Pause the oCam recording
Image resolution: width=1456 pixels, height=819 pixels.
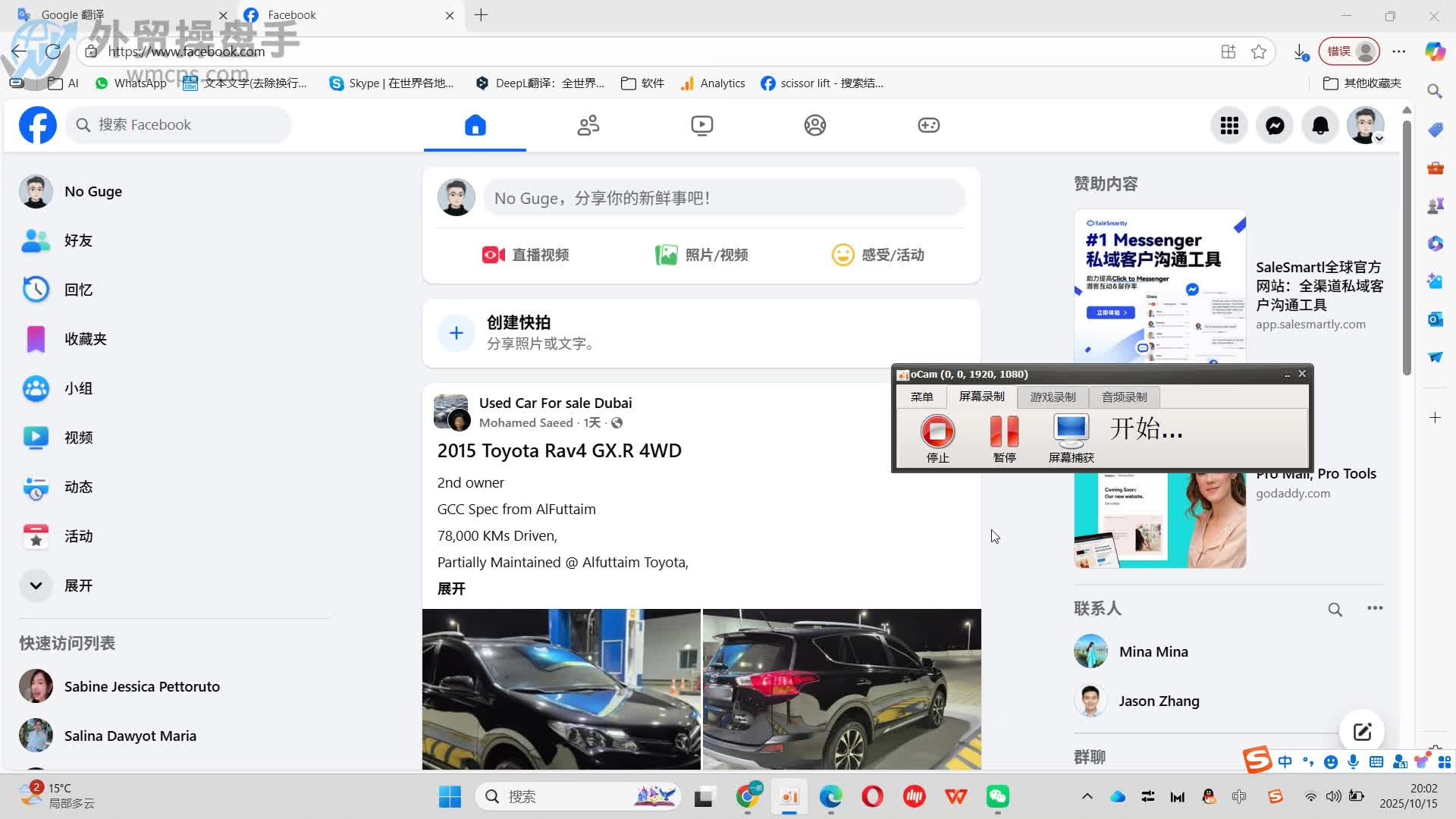tap(1004, 432)
